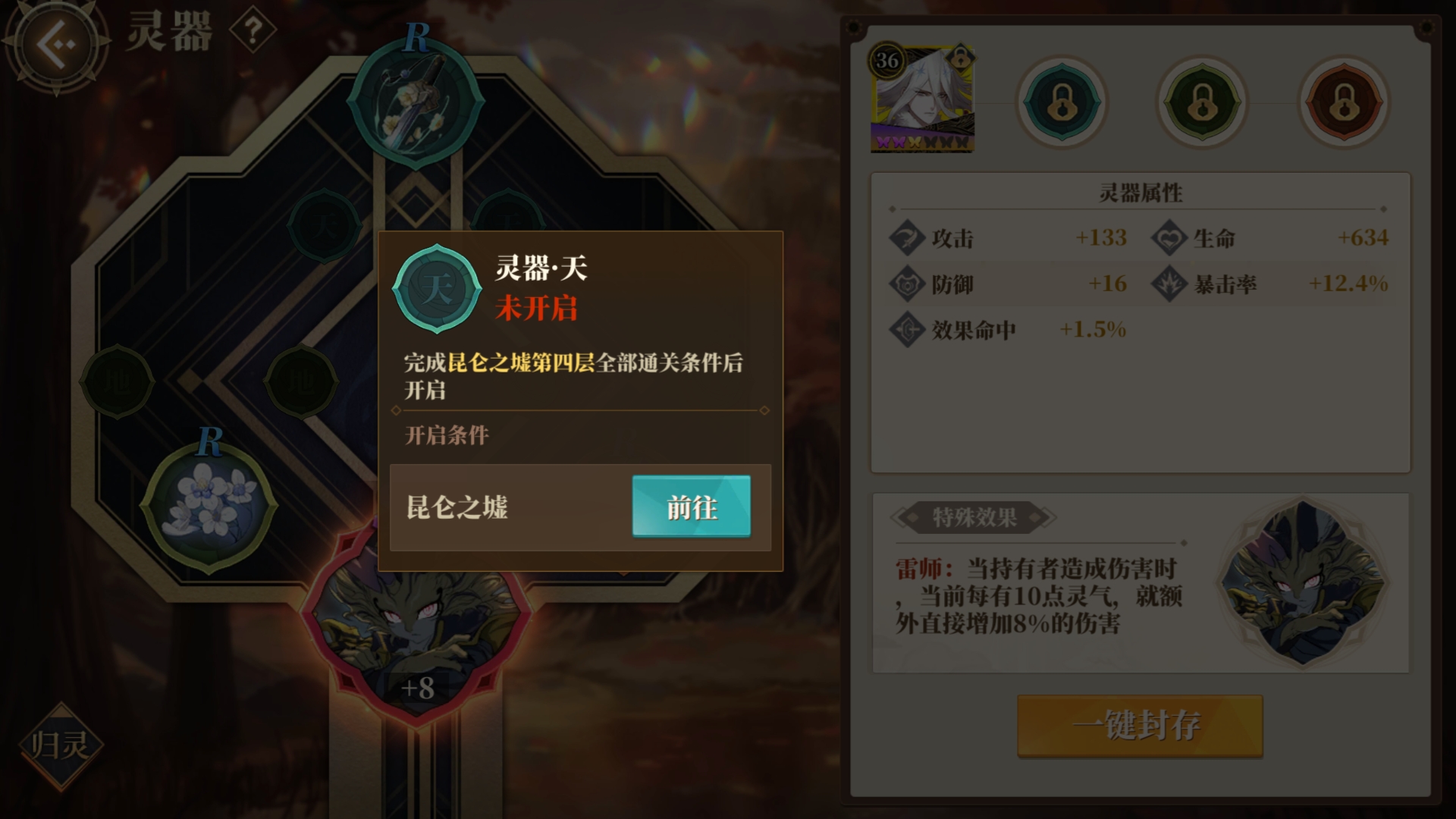Tap the 特殊效果 header label
The image size is (1456, 819).
pyautogui.click(x=974, y=518)
